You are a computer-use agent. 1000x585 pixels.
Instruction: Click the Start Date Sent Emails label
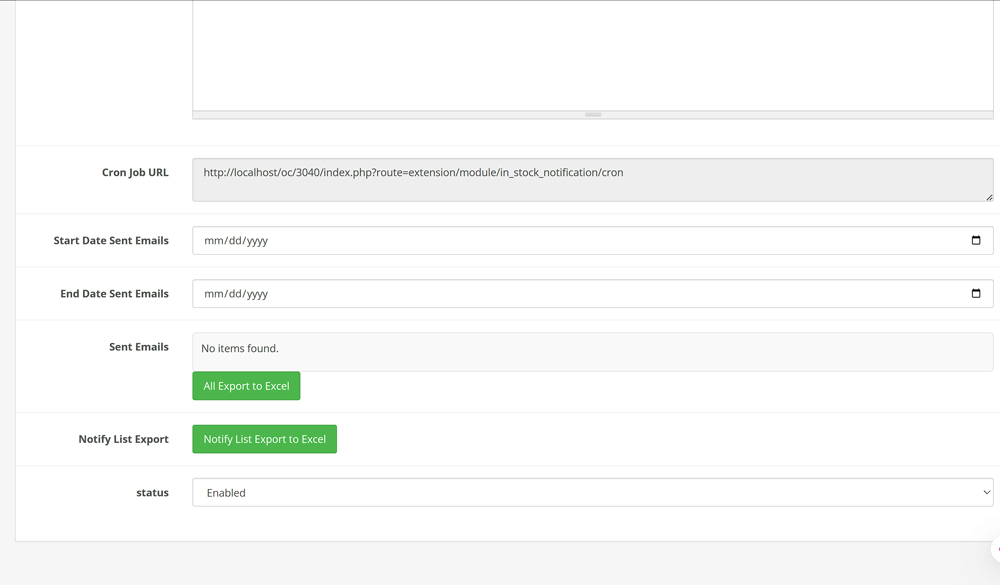(x=111, y=241)
